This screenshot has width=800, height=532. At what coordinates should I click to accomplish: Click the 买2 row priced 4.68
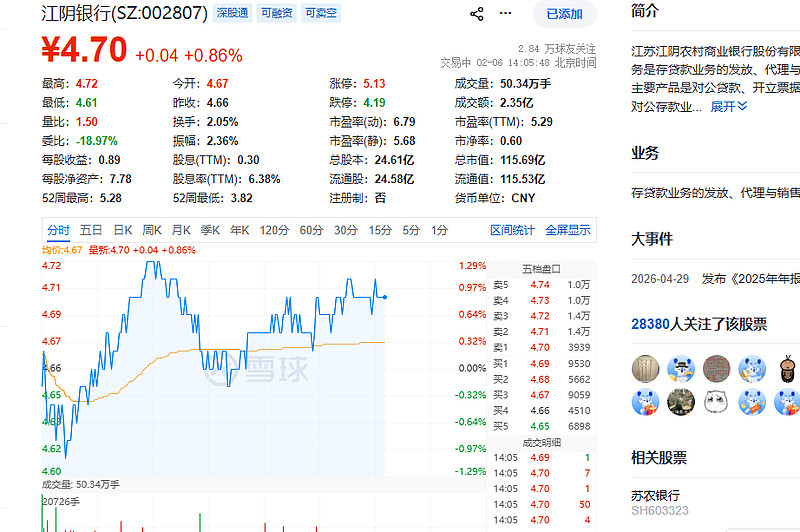[541, 379]
